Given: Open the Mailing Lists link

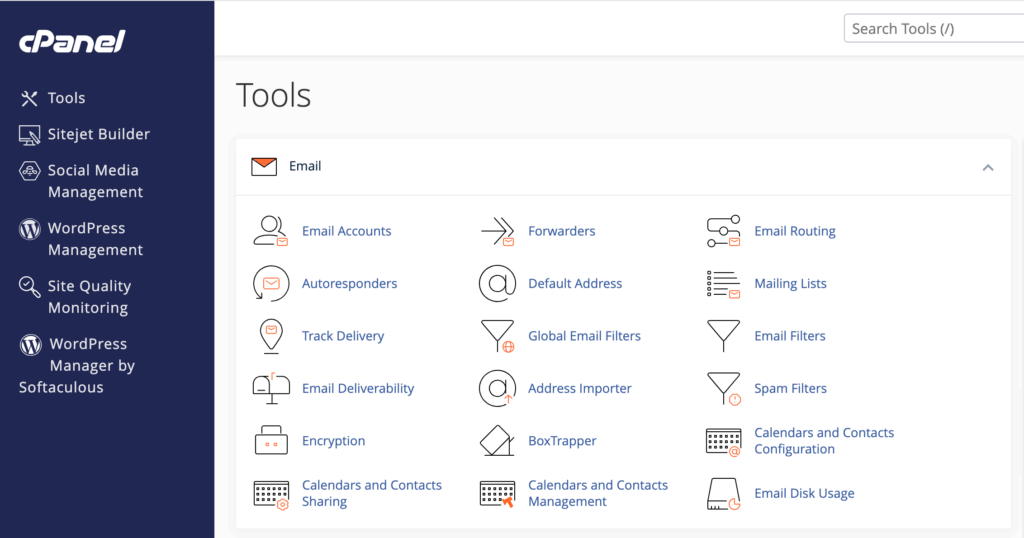Looking at the screenshot, I should pos(790,284).
